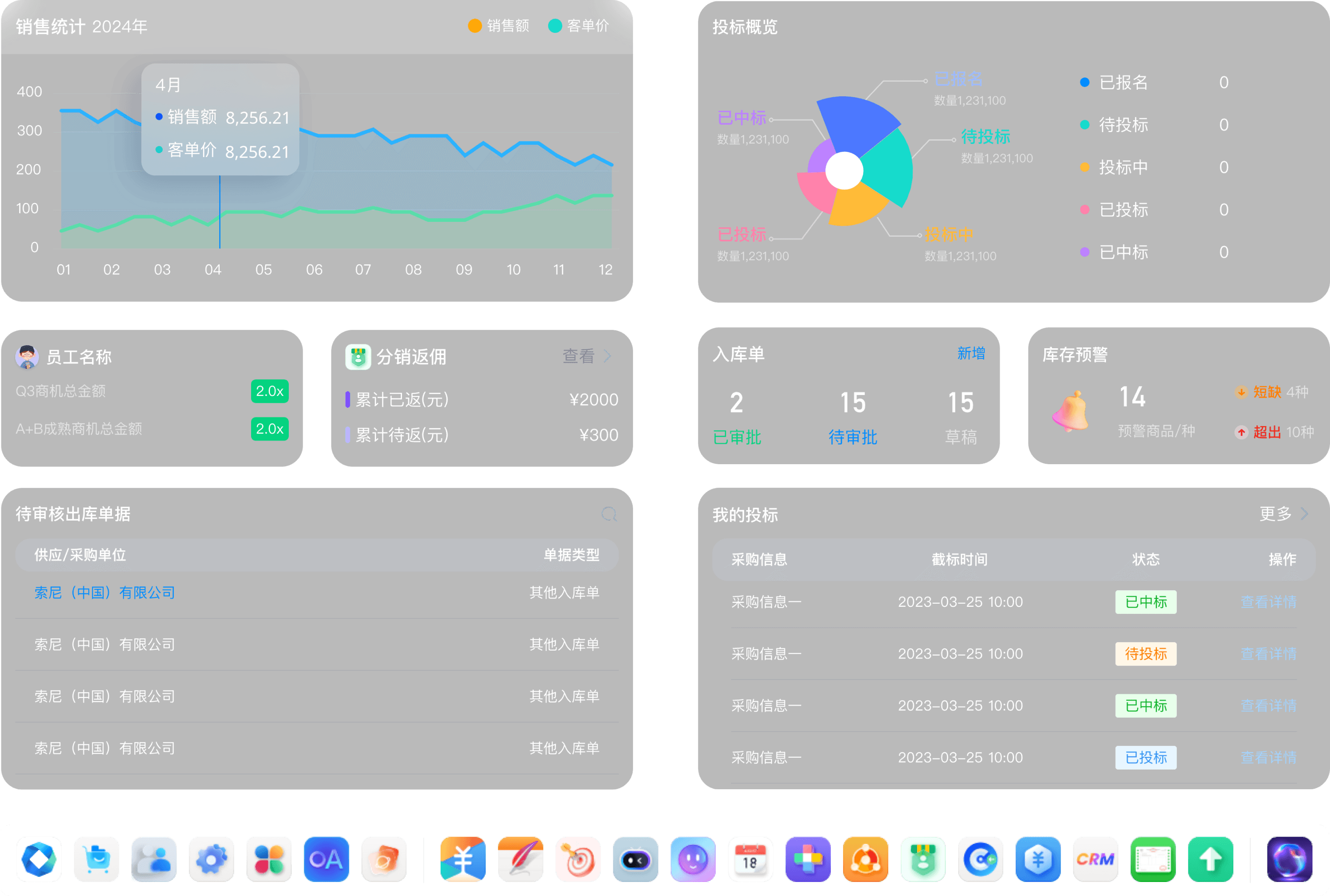The width and height of the screenshot is (1330, 896).
Task: Open the shopping cart app icon
Action: click(x=97, y=859)
